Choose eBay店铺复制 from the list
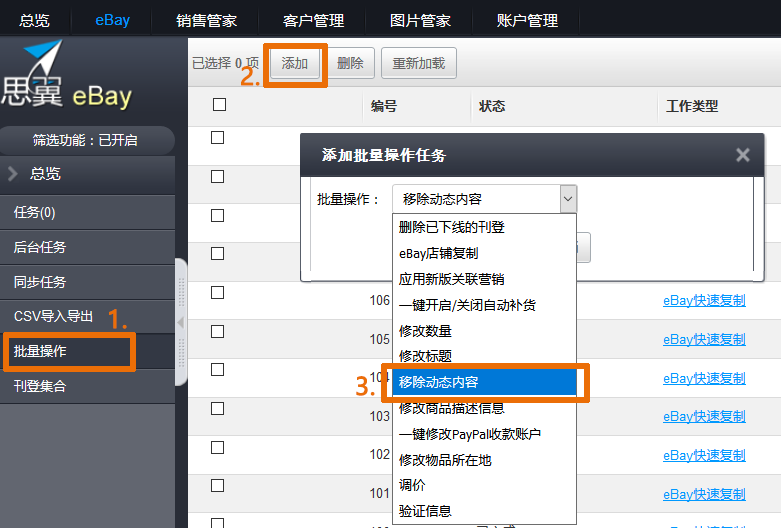The image size is (781, 528). point(484,253)
